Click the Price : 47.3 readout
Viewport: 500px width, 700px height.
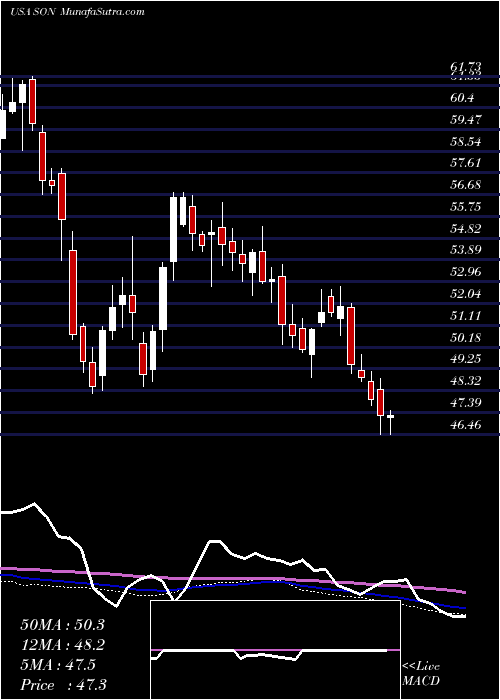(63, 685)
